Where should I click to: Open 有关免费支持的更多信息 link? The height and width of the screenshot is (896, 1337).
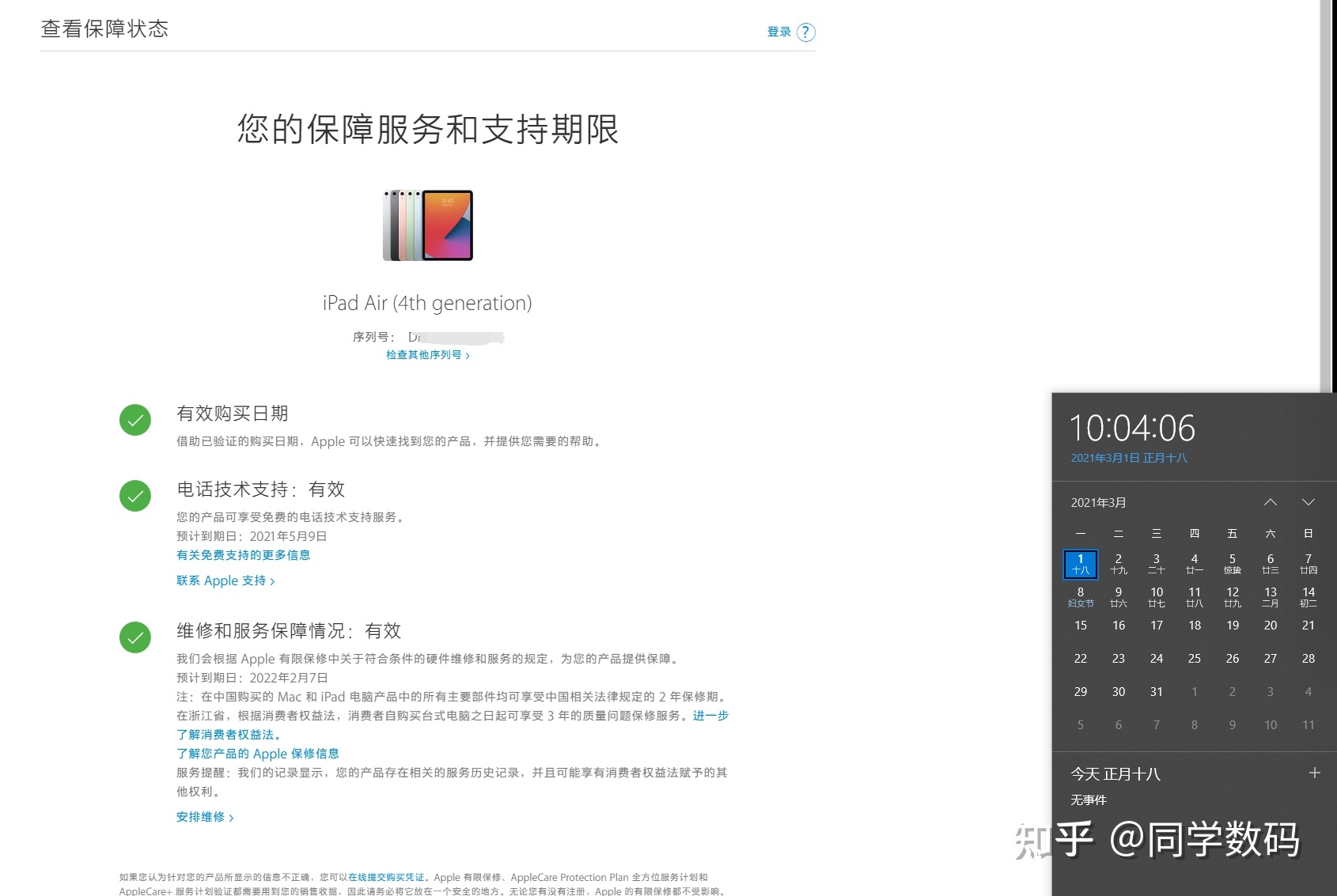pos(244,555)
